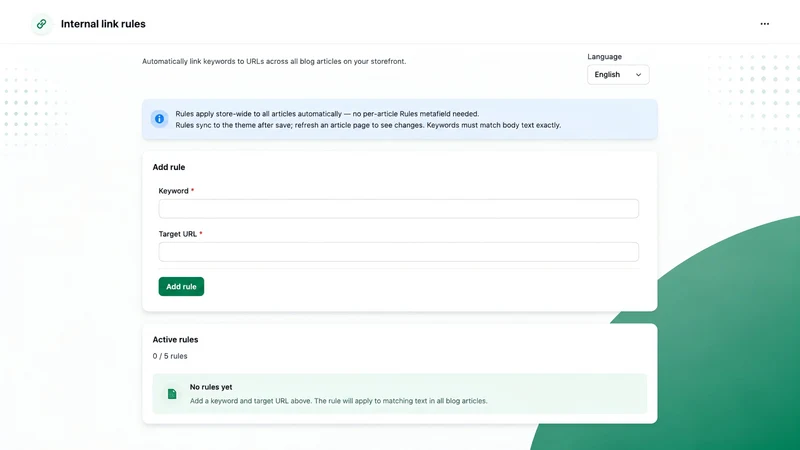The image size is (800, 450).
Task: Click the 'Rules sync to the theme' info line
Action: coord(368,125)
